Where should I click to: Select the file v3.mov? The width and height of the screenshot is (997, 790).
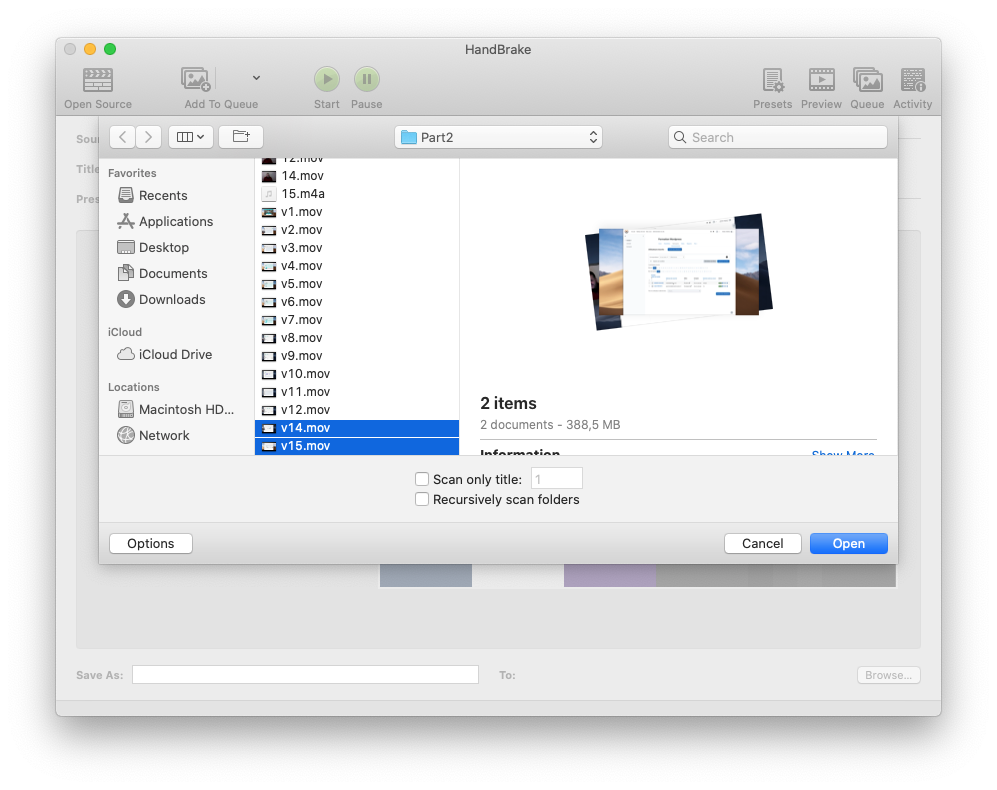(357, 247)
